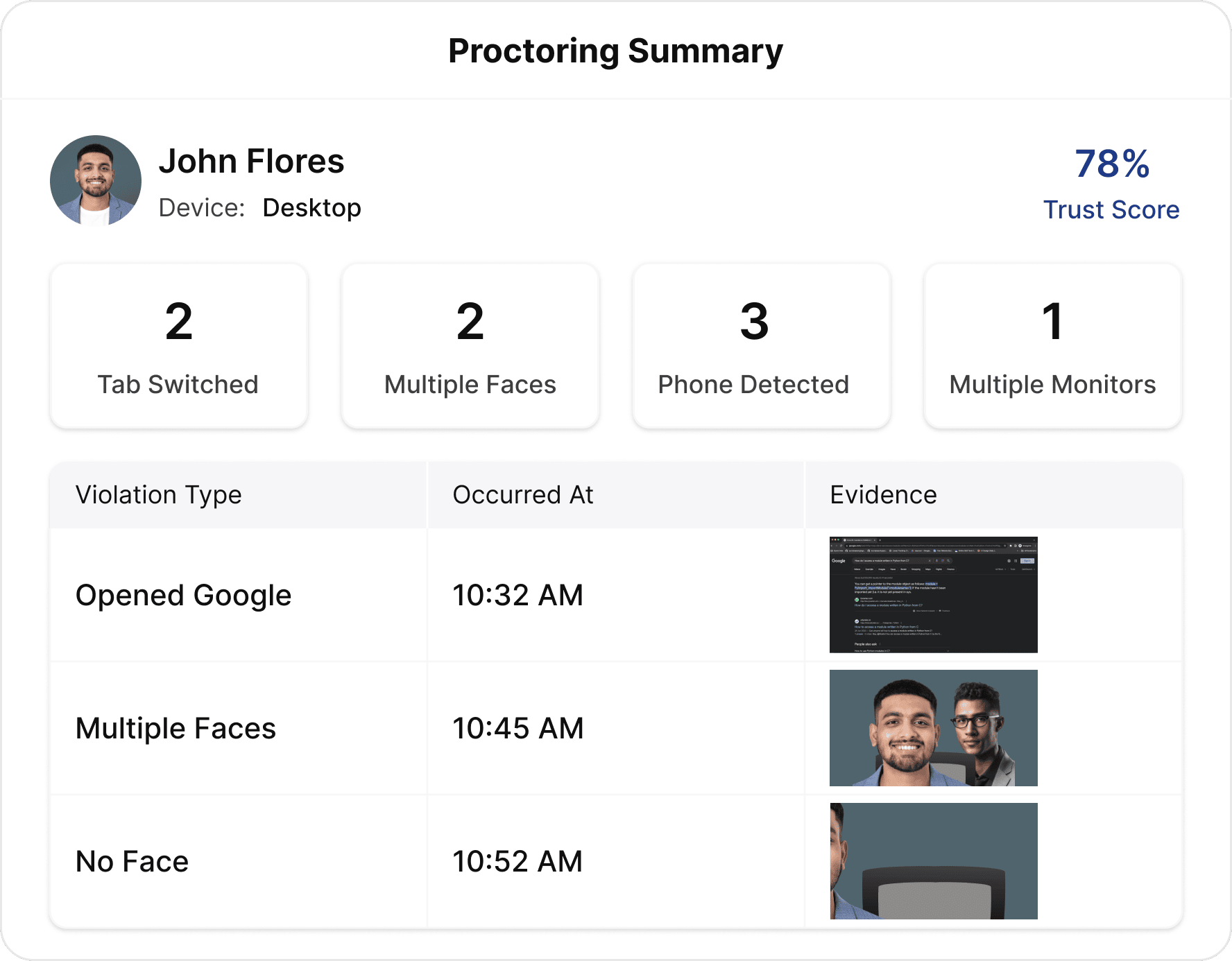The image size is (1232, 961).
Task: Click the No Face violation entry
Action: [x=132, y=861]
